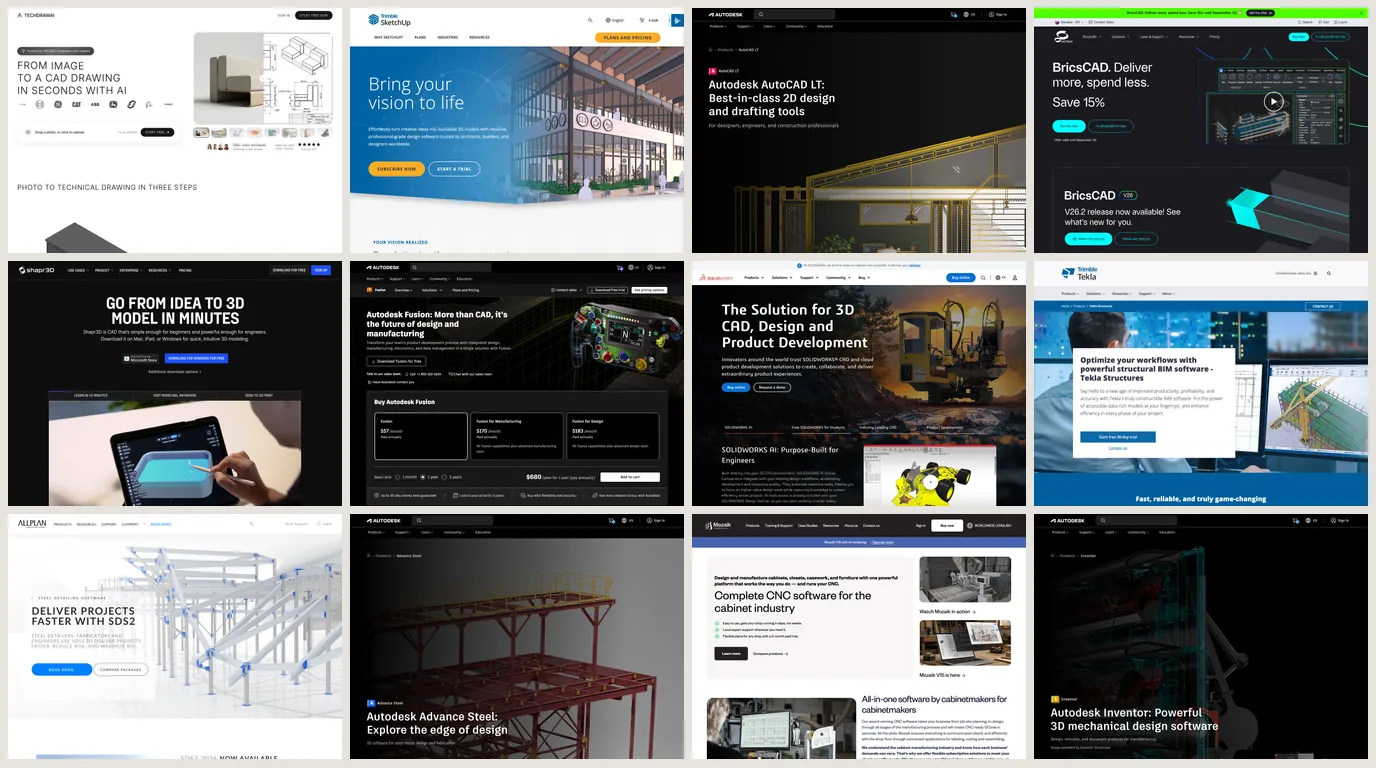This screenshot has width=1376, height=768.
Task: Select the Fusion for Design pricing card
Action: 612,436
